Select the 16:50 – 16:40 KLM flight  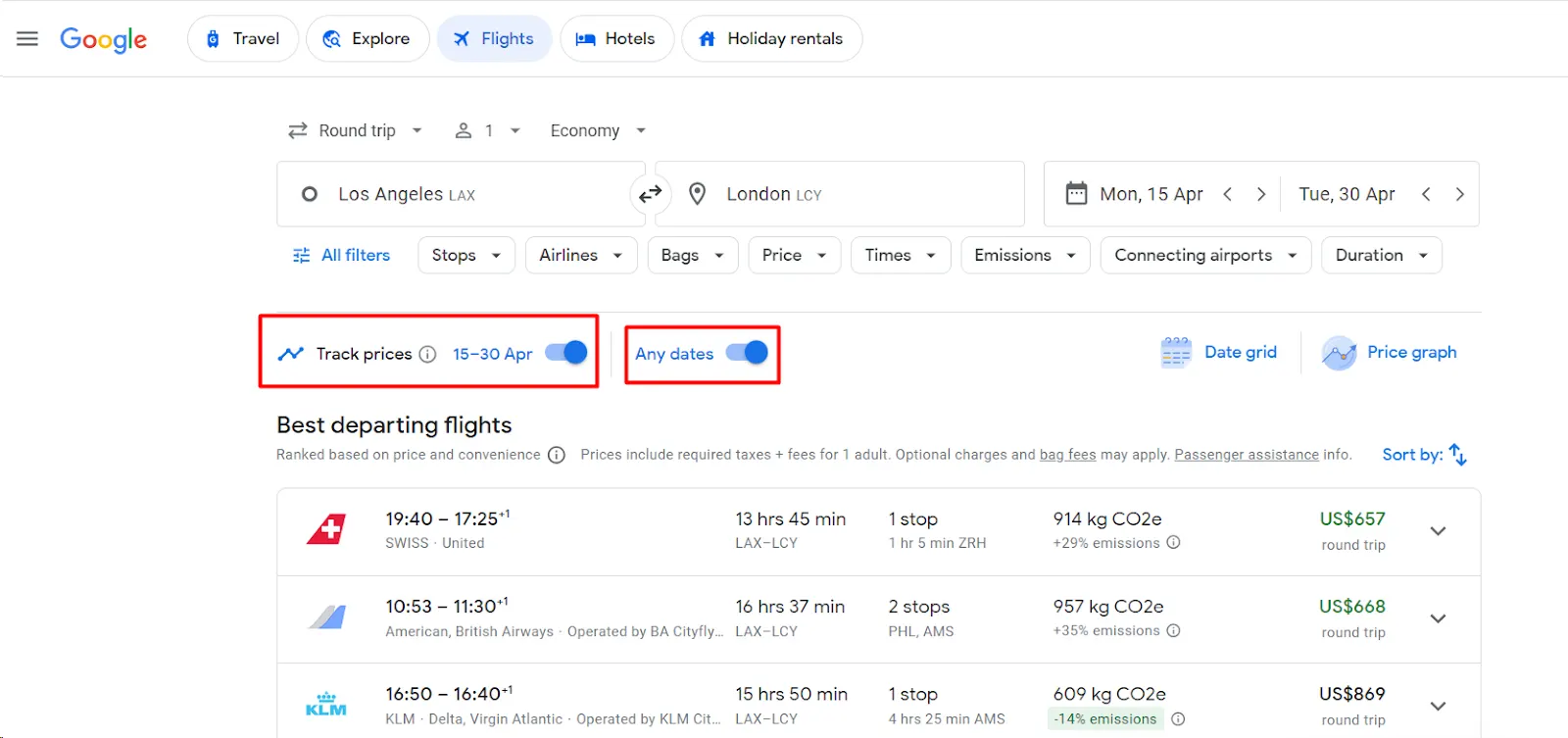[x=878, y=701]
